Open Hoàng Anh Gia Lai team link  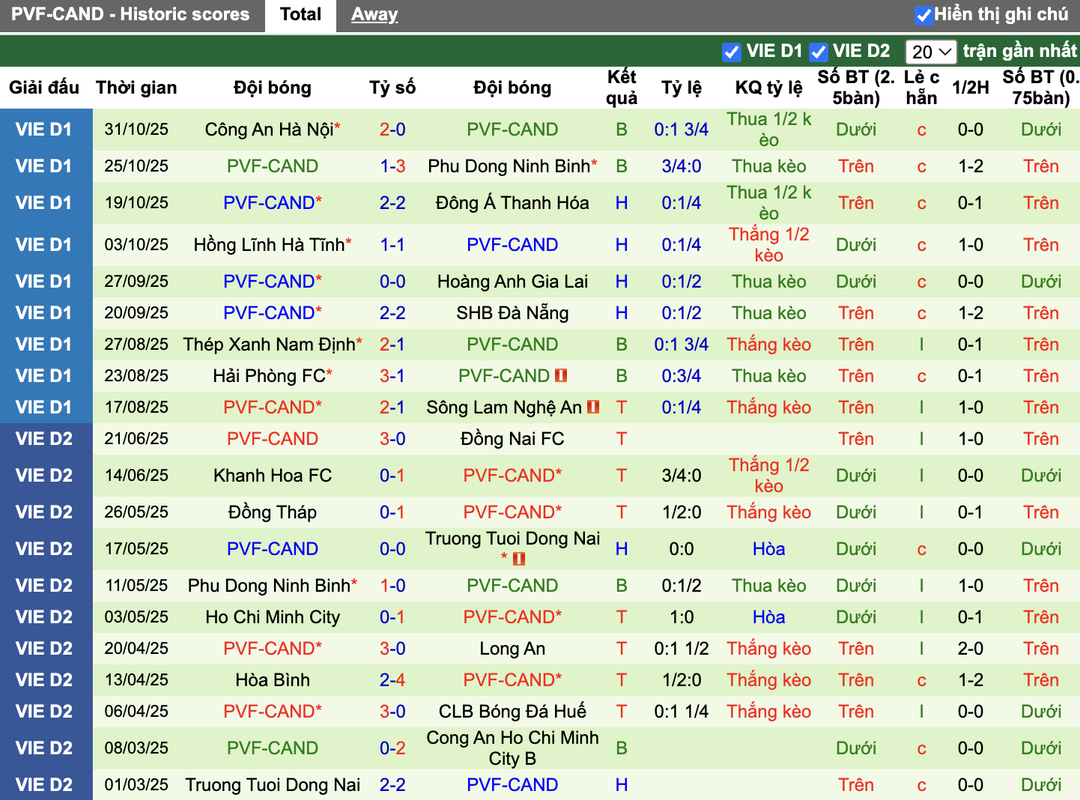tap(512, 281)
